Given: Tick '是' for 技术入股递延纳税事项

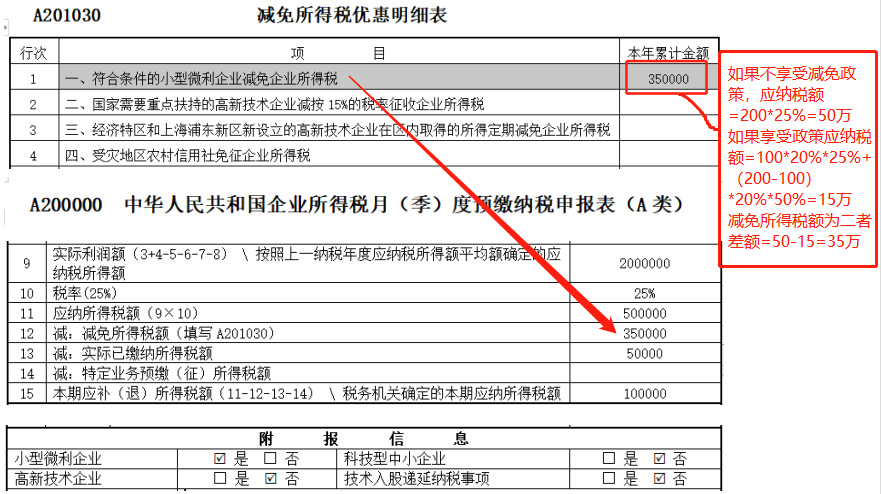Looking at the screenshot, I should click(x=608, y=479).
